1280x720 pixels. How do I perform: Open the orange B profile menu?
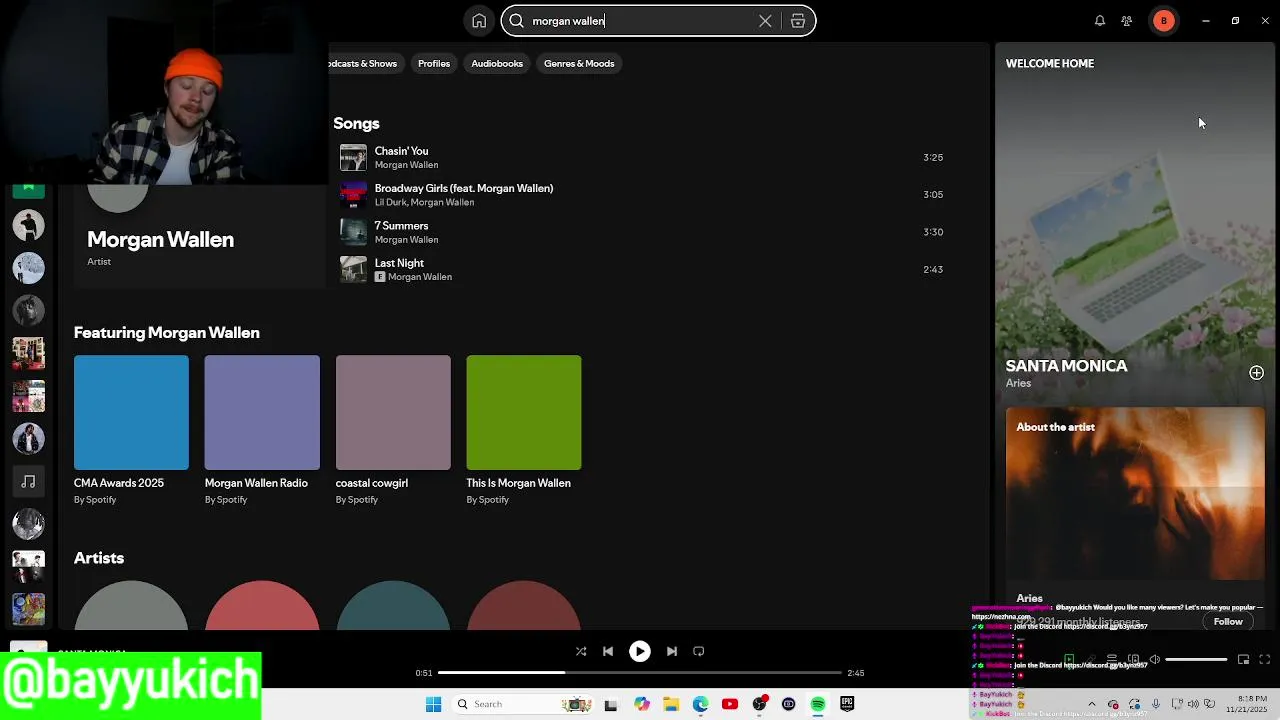(1164, 21)
